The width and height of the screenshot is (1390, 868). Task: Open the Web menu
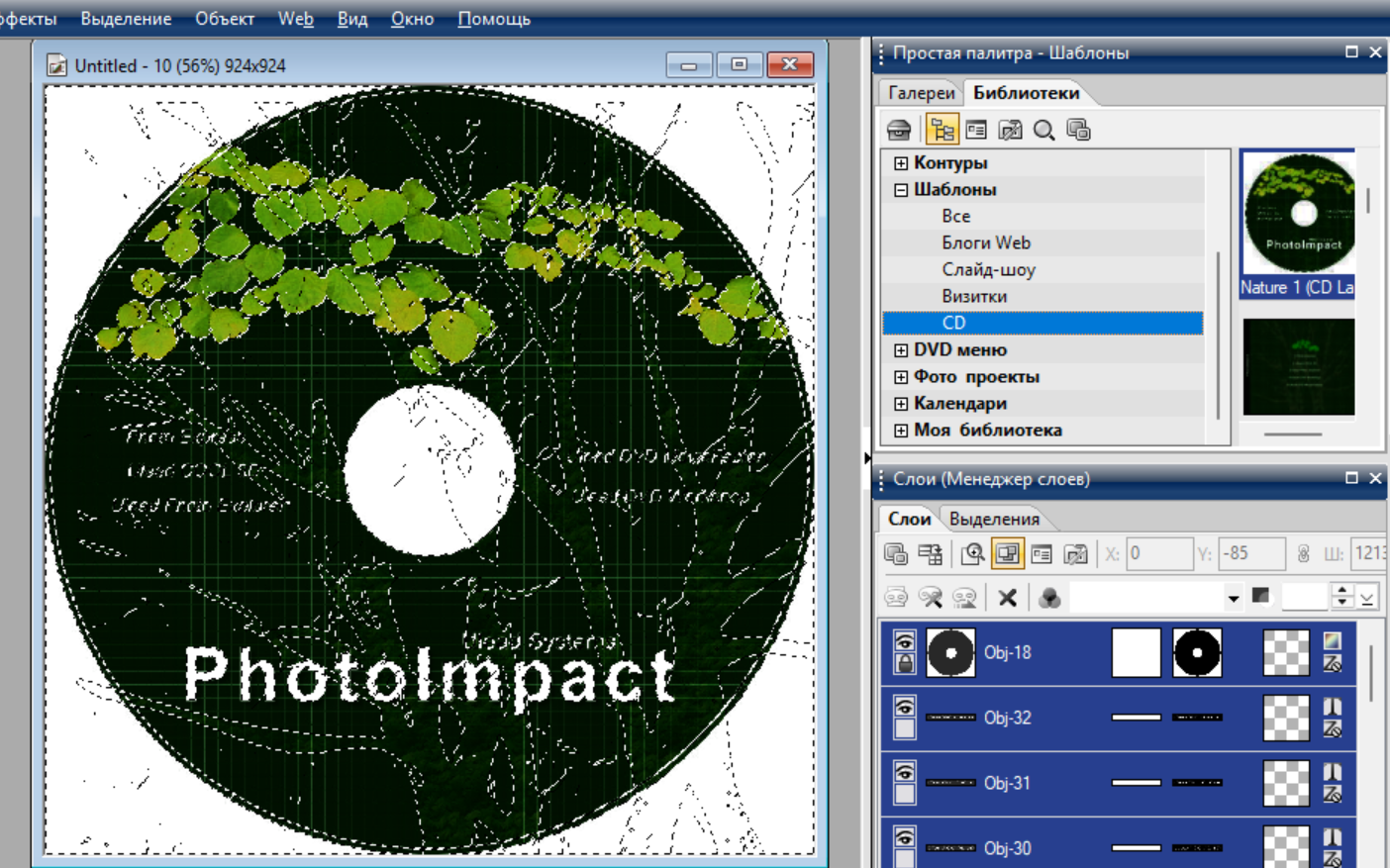coord(295,19)
